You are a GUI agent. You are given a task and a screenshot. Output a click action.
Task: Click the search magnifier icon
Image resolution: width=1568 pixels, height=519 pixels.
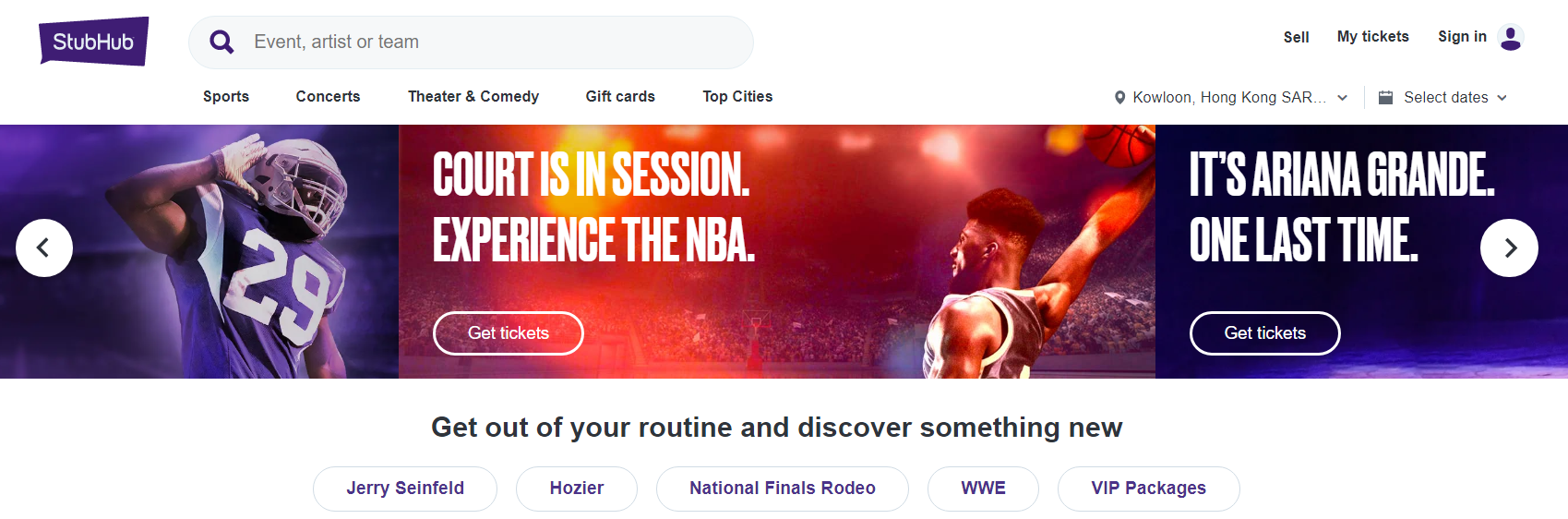[221, 42]
